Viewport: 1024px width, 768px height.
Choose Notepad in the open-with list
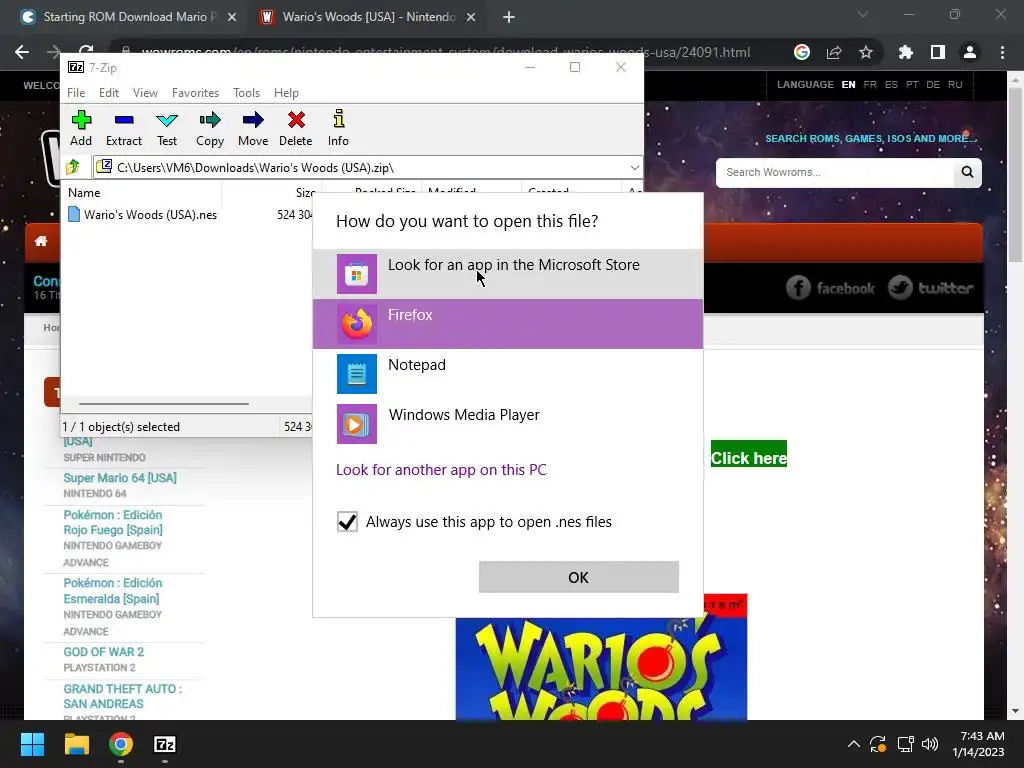pyautogui.click(x=508, y=374)
